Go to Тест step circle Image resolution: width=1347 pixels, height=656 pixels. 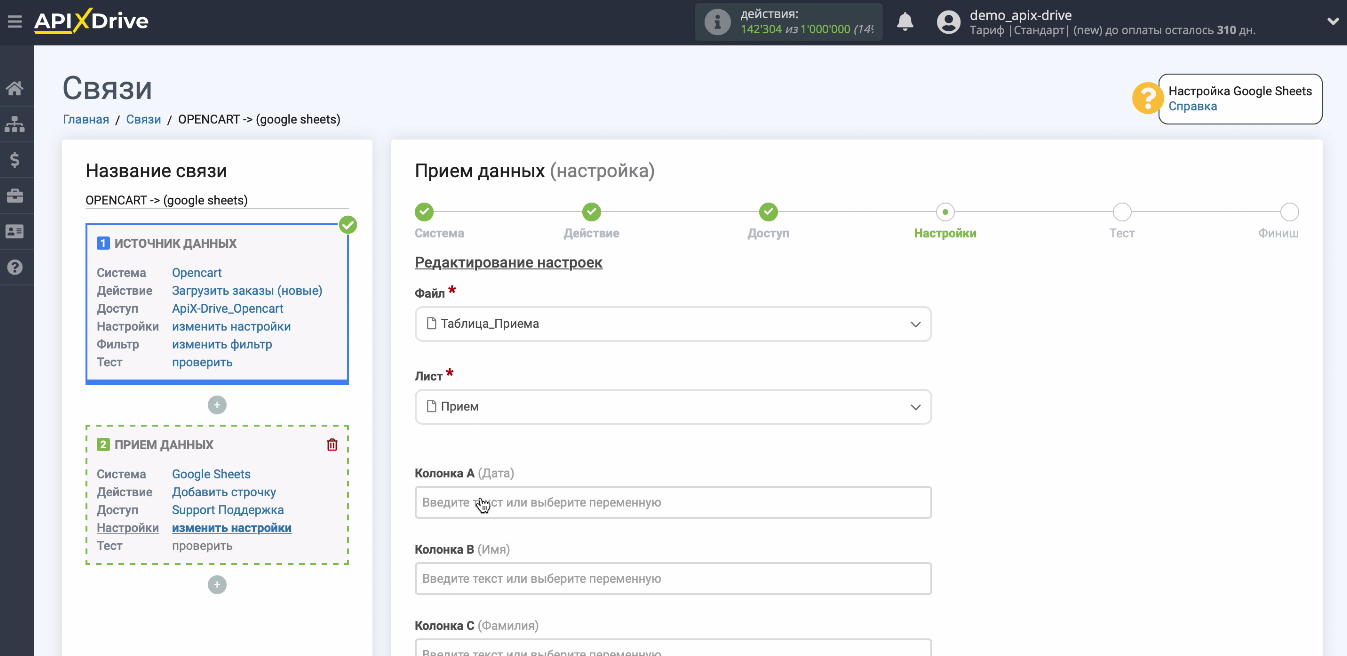[1122, 212]
